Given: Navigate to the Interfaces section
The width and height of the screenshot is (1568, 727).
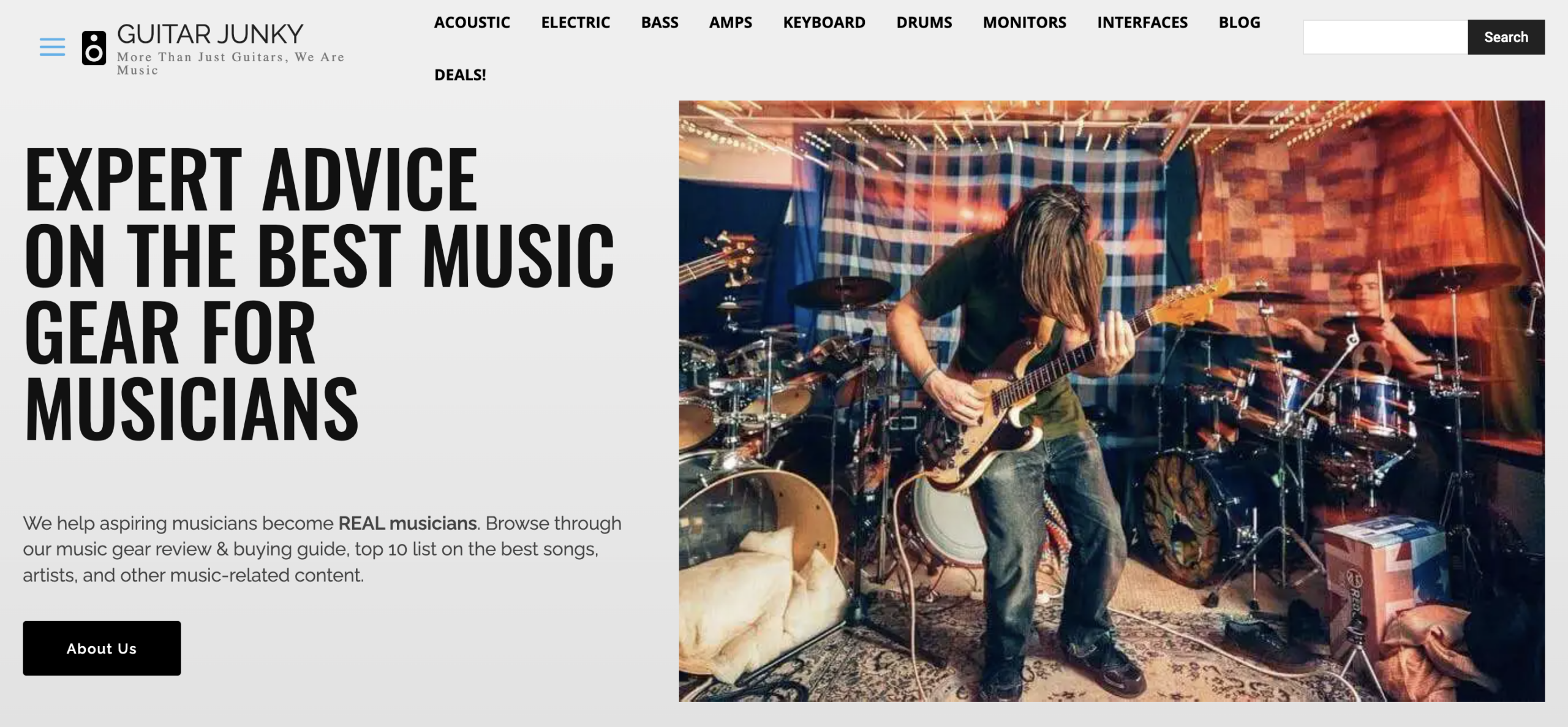Looking at the screenshot, I should (1142, 23).
